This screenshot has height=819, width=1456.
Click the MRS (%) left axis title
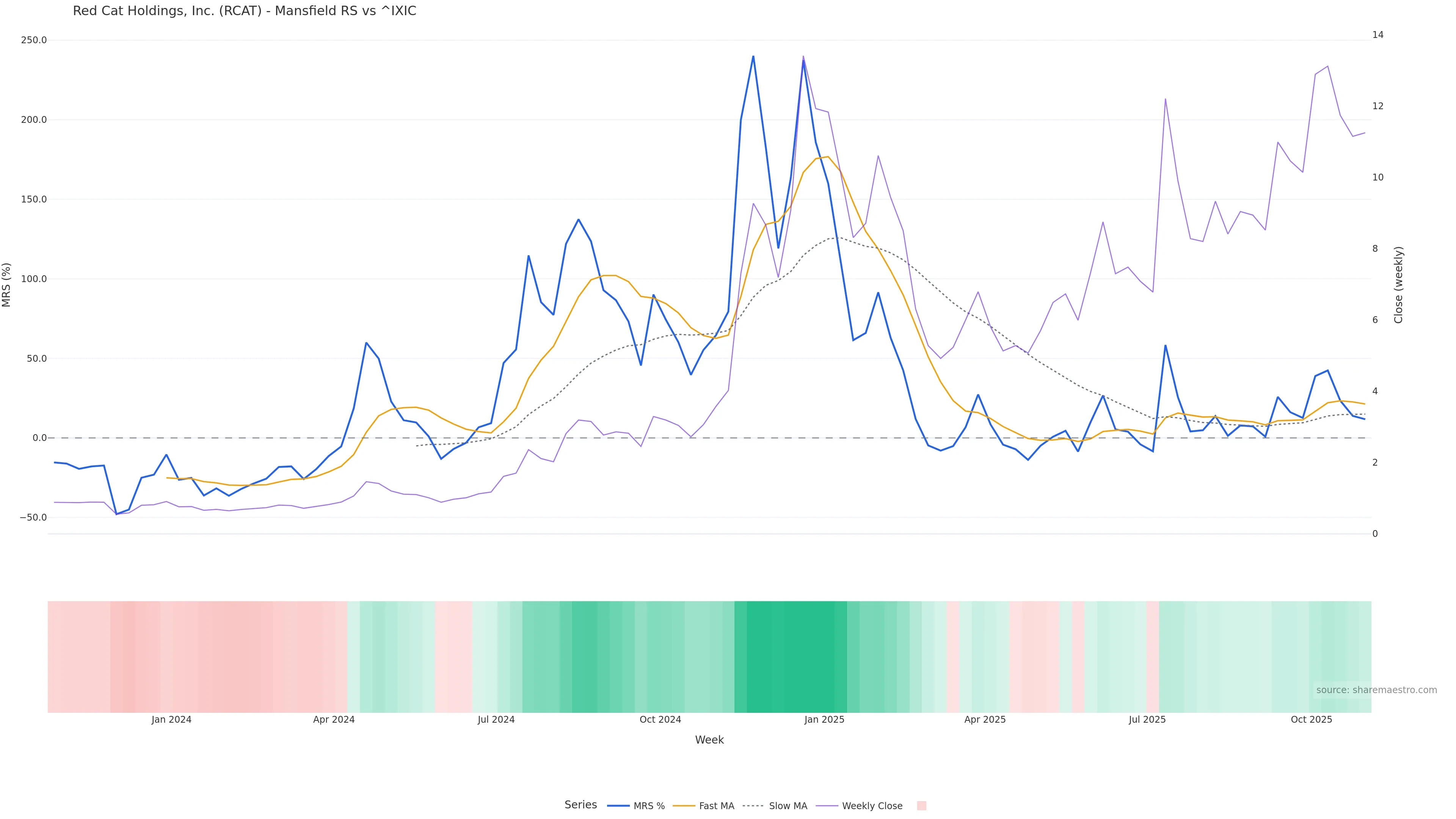[7, 284]
